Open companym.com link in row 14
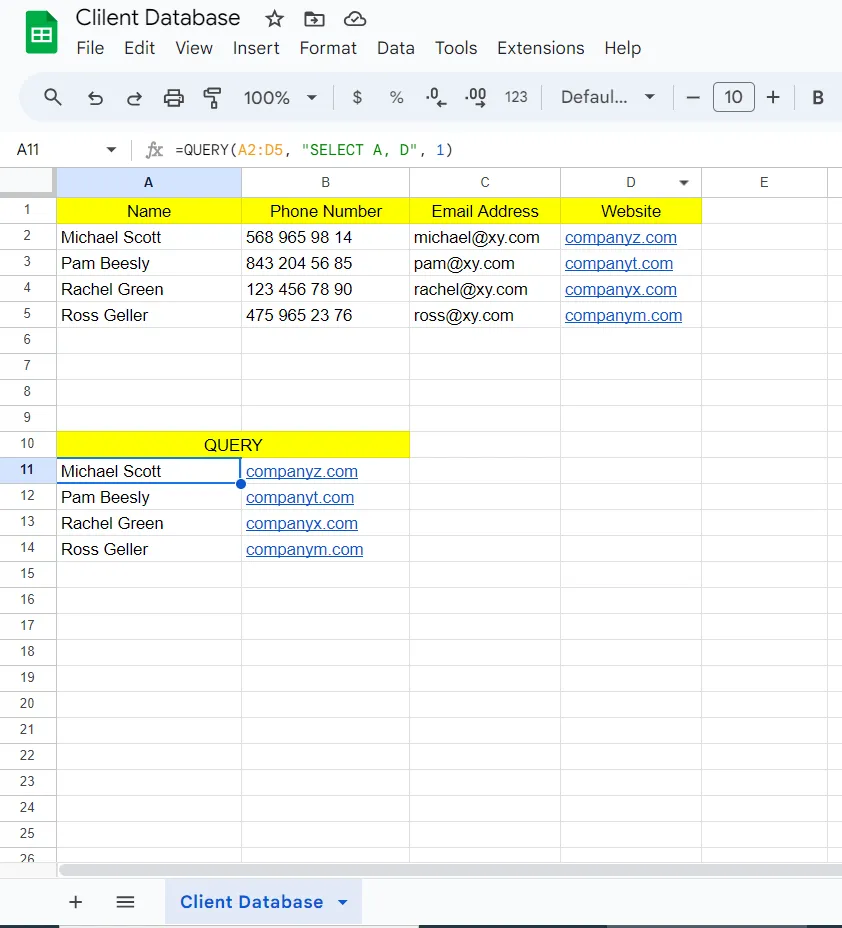Screen dimensions: 842x928 [304, 549]
